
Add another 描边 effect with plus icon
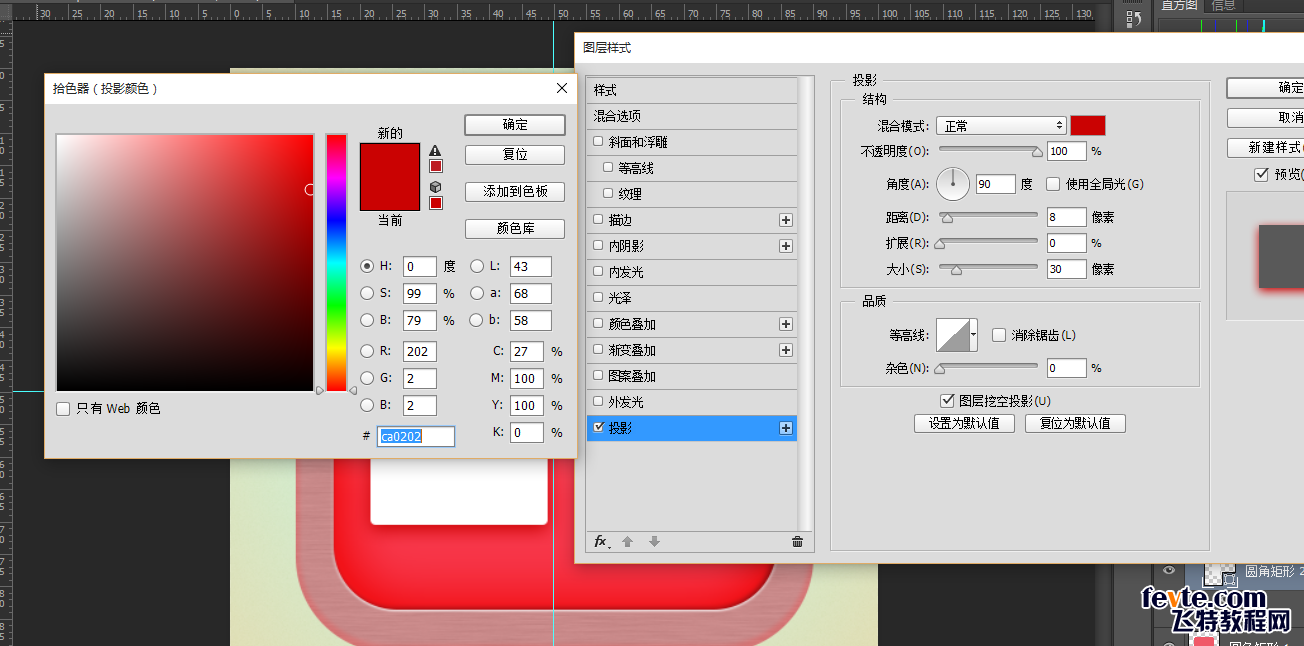[x=786, y=220]
